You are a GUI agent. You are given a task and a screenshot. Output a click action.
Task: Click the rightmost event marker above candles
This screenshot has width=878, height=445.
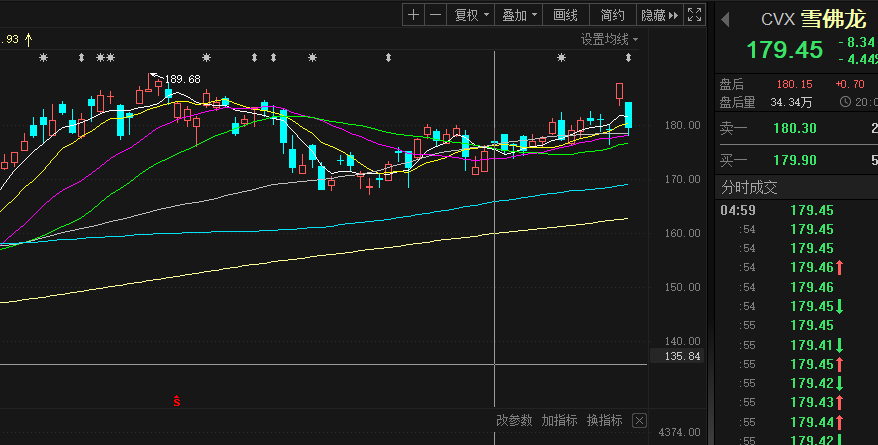pyautogui.click(x=586, y=58)
